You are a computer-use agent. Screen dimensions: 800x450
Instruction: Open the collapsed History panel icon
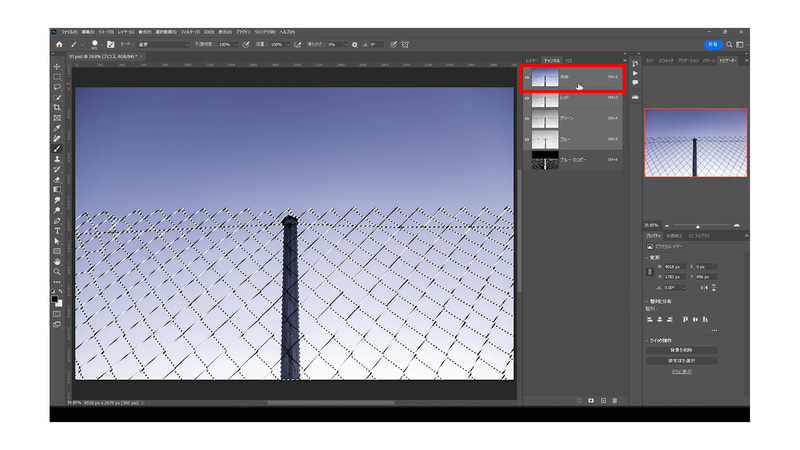(635, 64)
